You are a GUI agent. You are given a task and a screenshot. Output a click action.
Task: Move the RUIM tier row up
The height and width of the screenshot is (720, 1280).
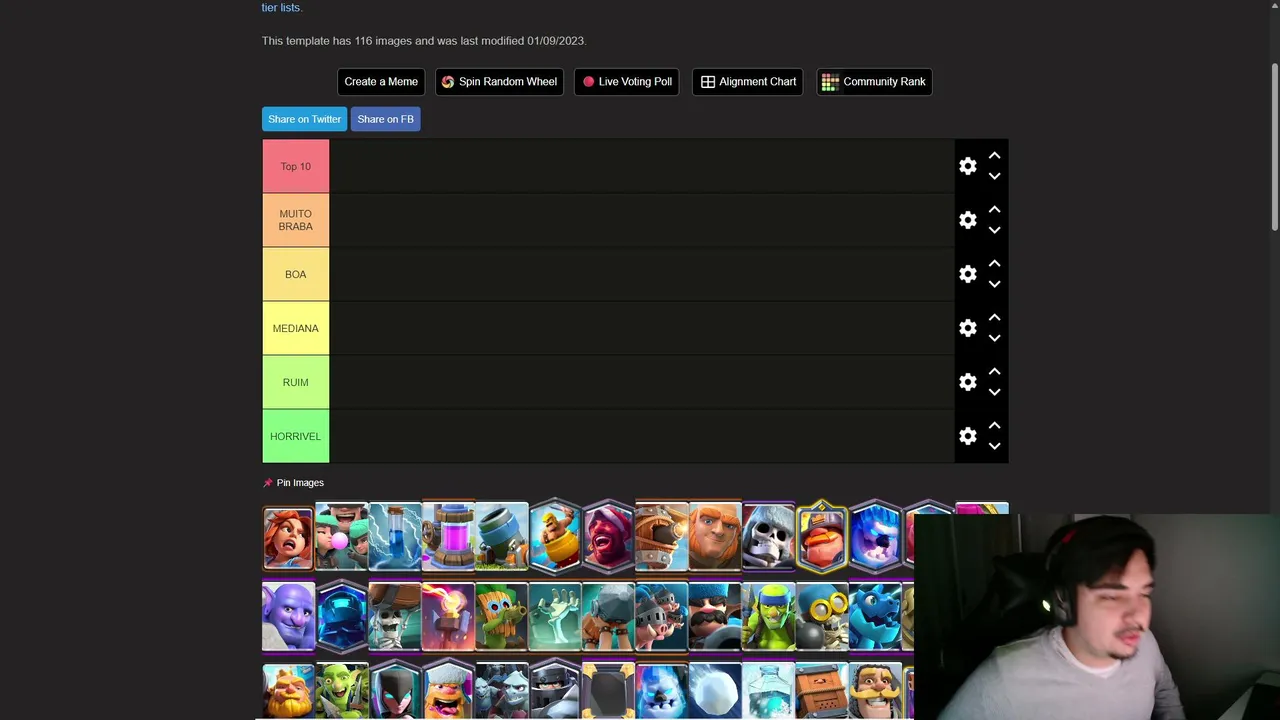coord(994,372)
